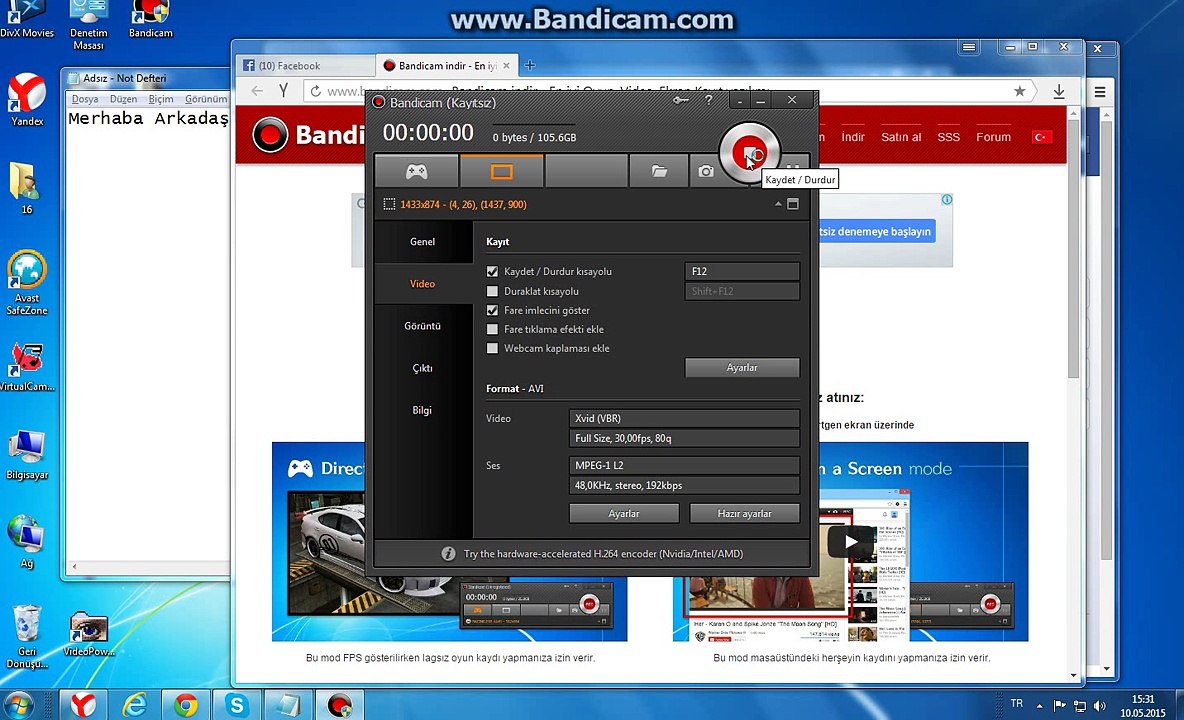Enable Webcam kaplaması ekle checkbox
This screenshot has height=720, width=1184.
492,349
